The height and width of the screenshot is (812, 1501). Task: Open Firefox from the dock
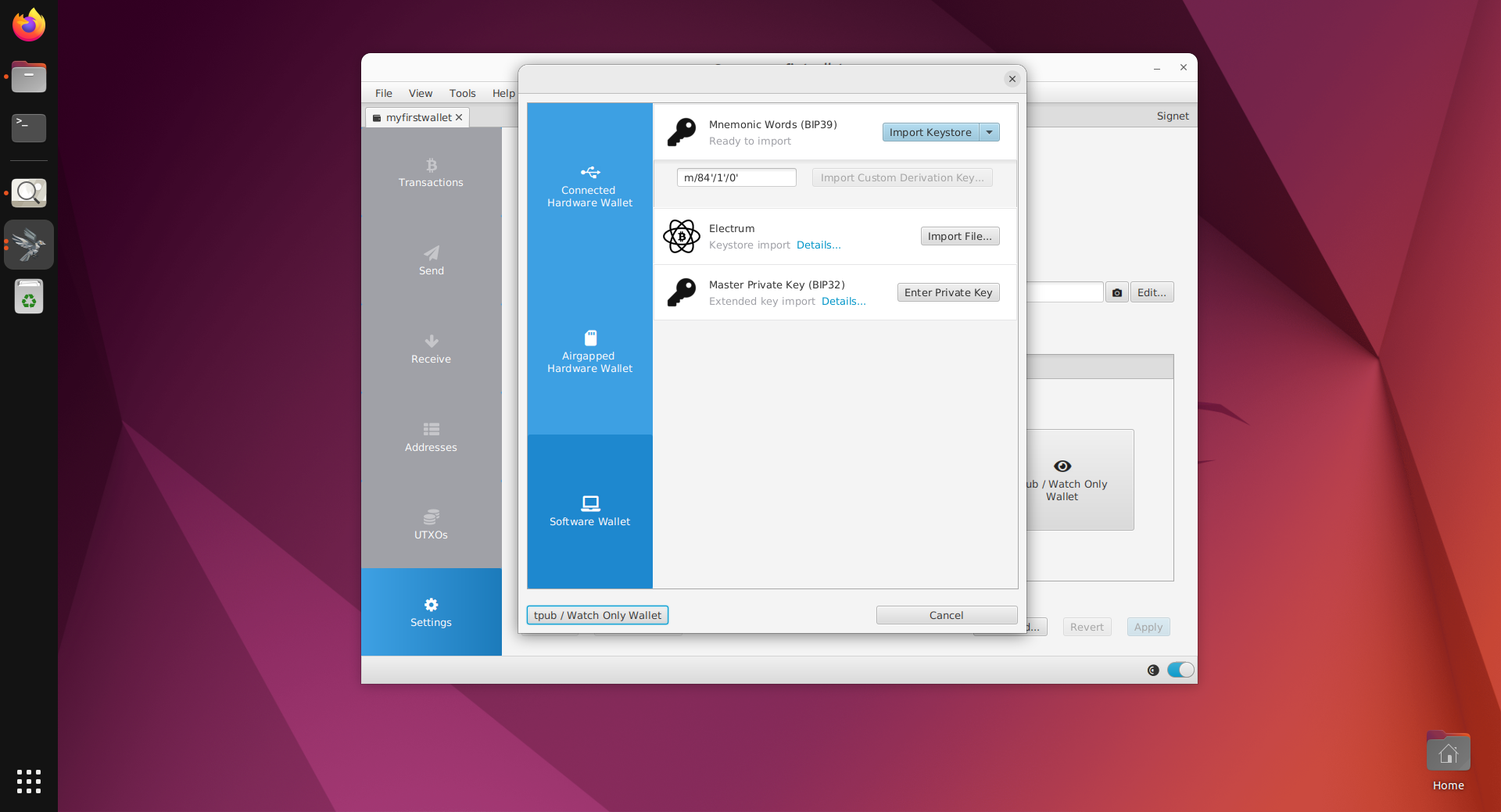(29, 25)
